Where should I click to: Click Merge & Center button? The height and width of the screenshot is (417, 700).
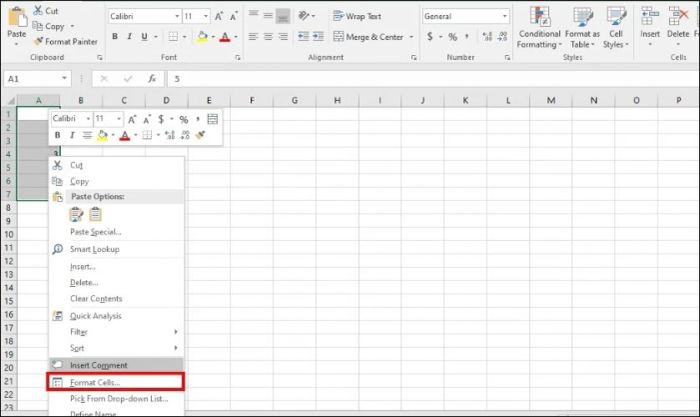[x=369, y=37]
